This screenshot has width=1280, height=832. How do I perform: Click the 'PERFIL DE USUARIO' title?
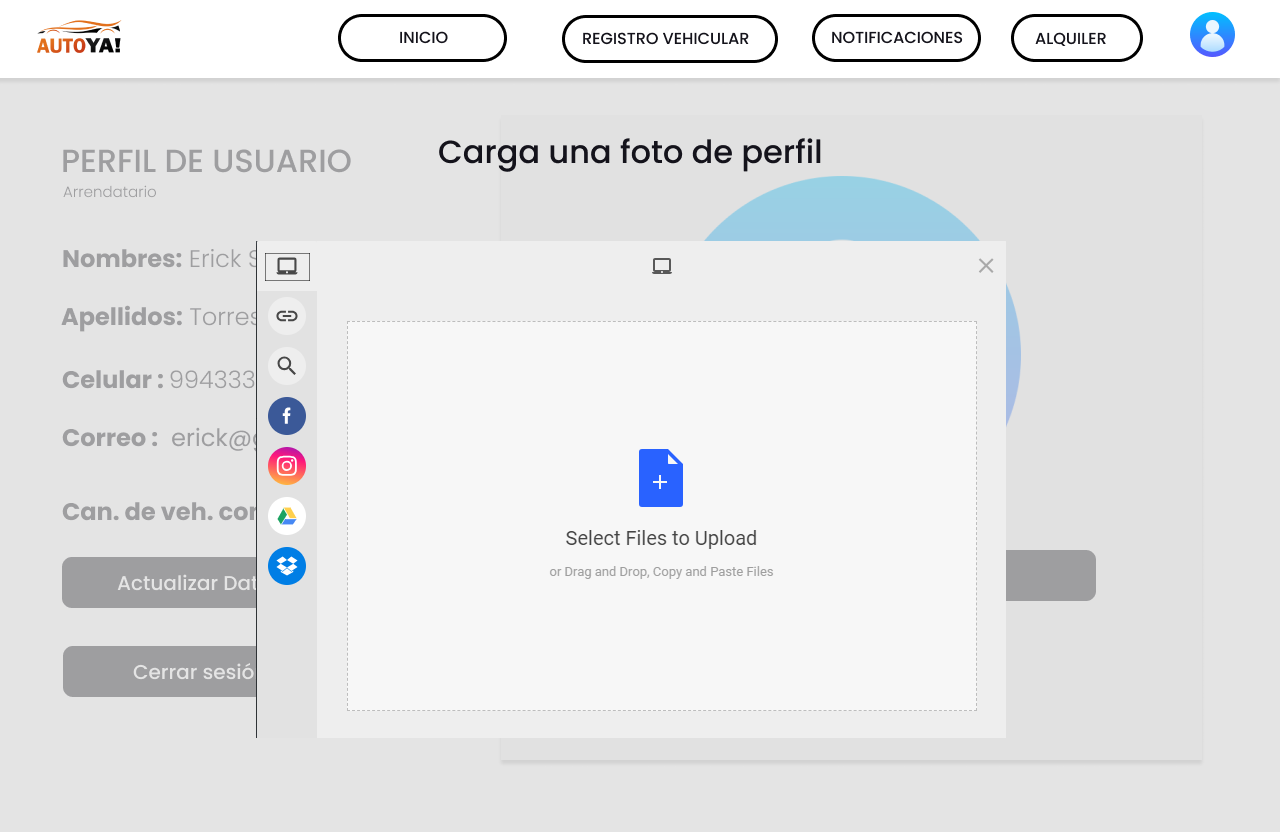207,161
